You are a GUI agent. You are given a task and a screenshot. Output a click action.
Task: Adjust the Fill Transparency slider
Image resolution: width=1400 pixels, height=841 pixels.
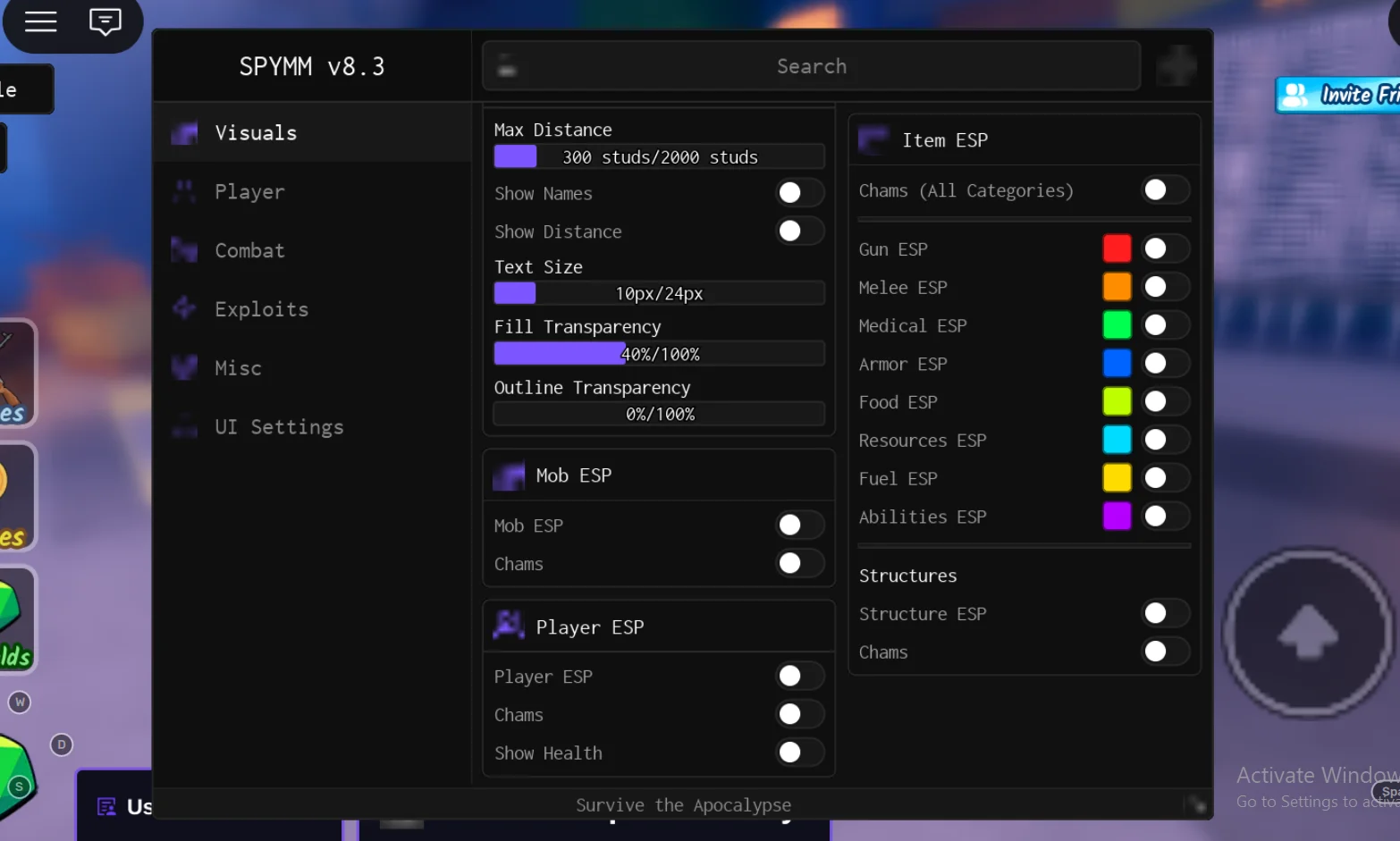(x=659, y=354)
